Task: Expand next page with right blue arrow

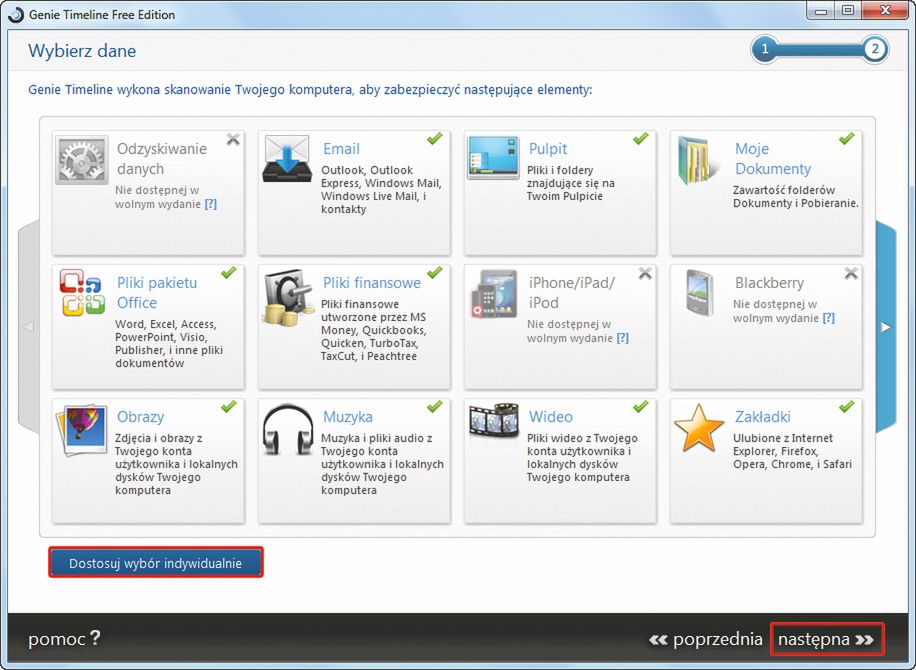Action: pyautogui.click(x=886, y=327)
